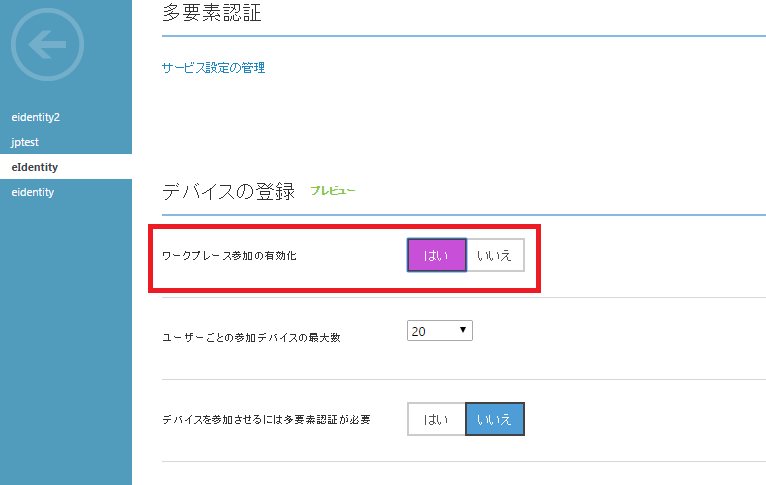This screenshot has width=766, height=485.
Task: Open the last eidentity entry in sidebar
Action: point(32,192)
